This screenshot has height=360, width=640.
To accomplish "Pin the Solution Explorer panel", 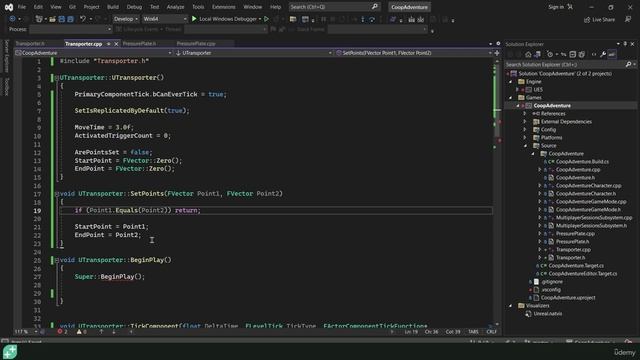I will click(625, 44).
